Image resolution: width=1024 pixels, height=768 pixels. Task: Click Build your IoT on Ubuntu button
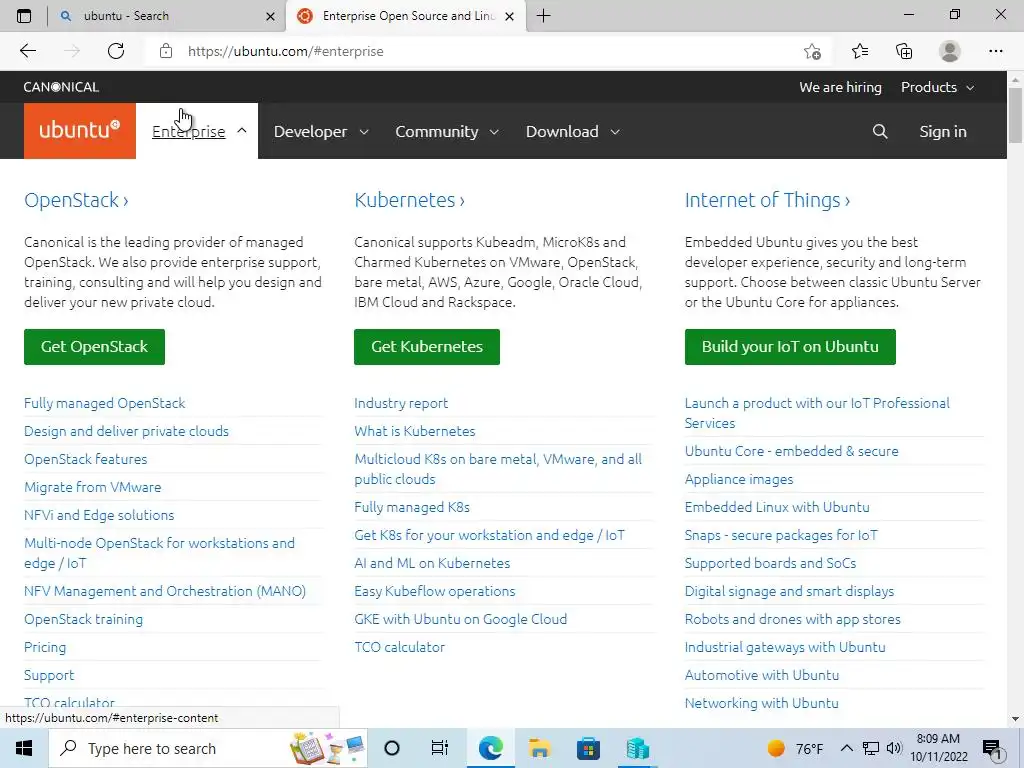[x=790, y=347]
